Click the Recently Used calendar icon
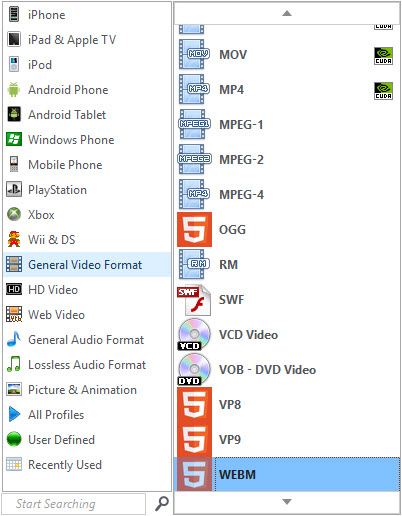402x516 pixels. click(14, 464)
